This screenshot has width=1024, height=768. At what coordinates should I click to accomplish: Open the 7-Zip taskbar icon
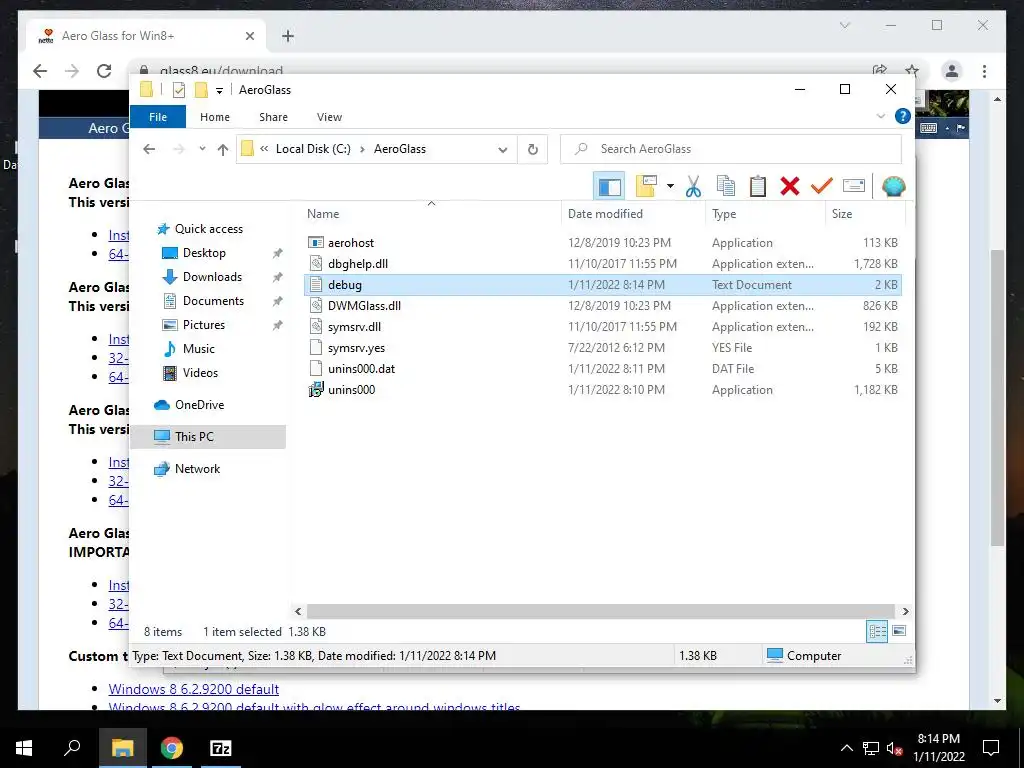[x=220, y=748]
